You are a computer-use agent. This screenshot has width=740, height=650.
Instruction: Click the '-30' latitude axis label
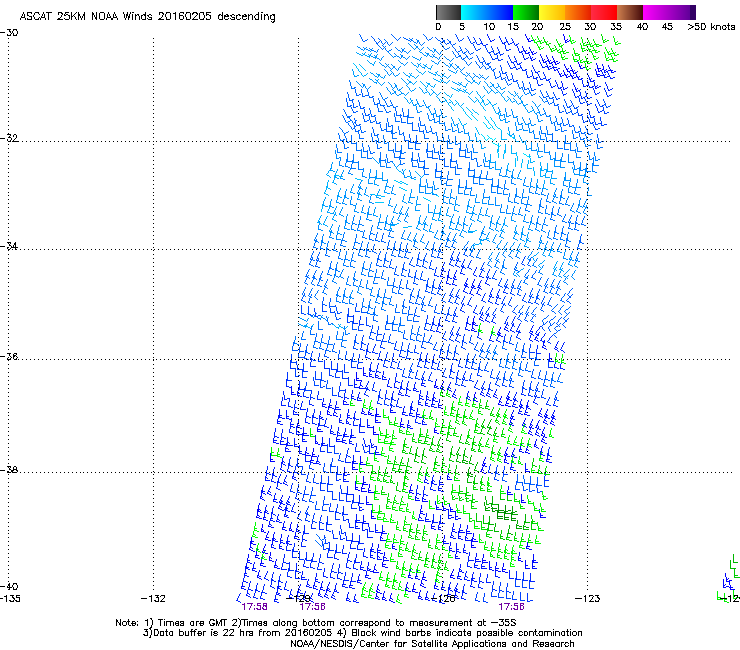pos(9,33)
